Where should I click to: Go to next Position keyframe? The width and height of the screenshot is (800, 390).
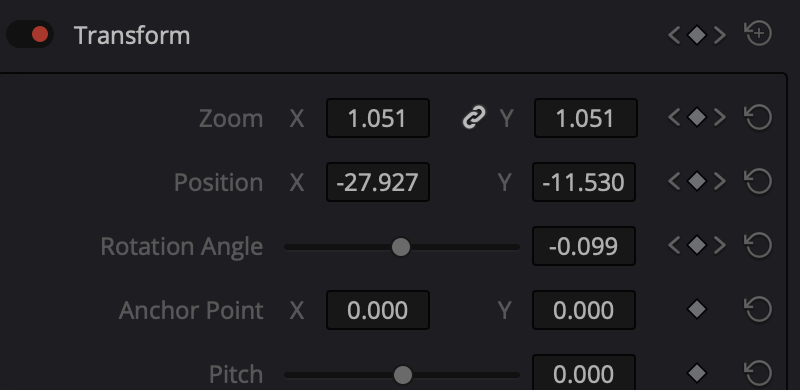point(720,181)
